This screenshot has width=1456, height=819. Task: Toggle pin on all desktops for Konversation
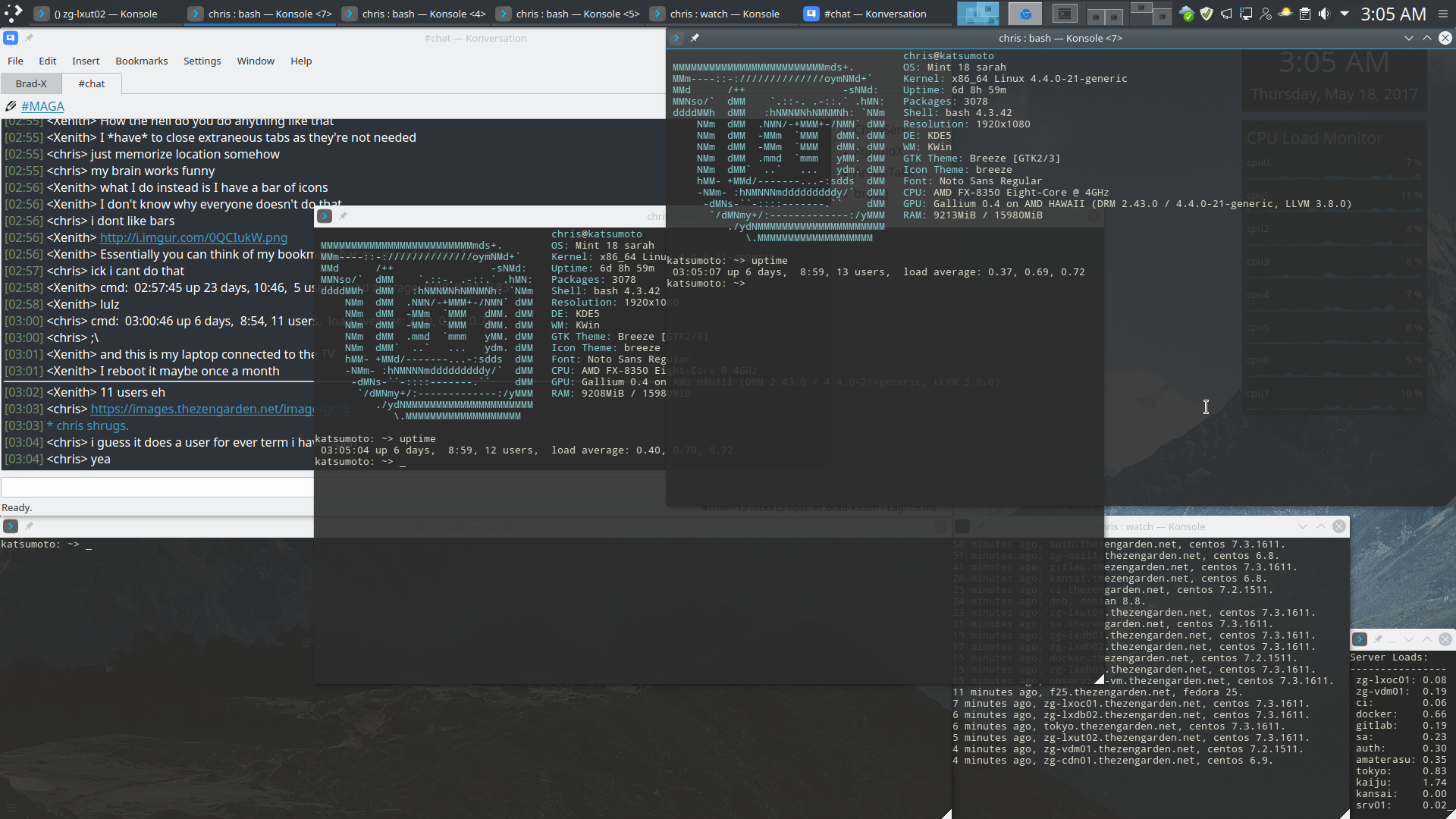coord(30,38)
